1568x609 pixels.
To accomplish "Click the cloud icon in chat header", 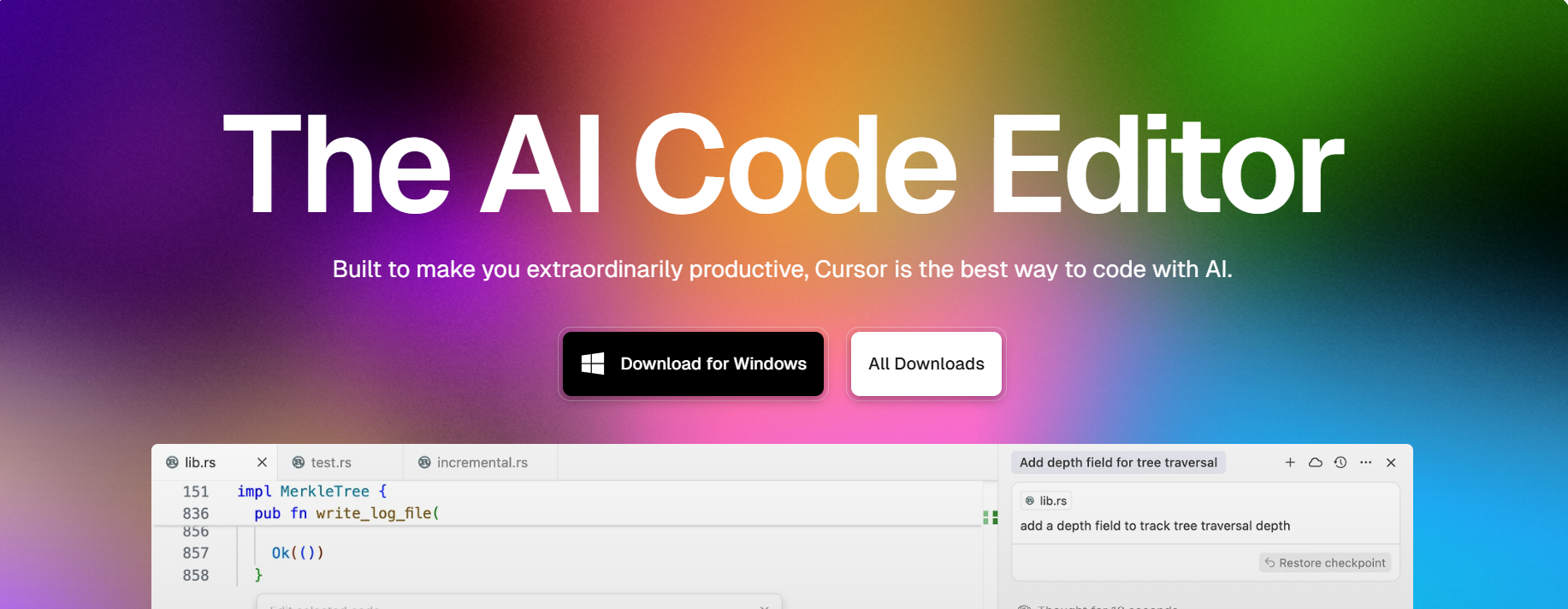I will [1315, 463].
